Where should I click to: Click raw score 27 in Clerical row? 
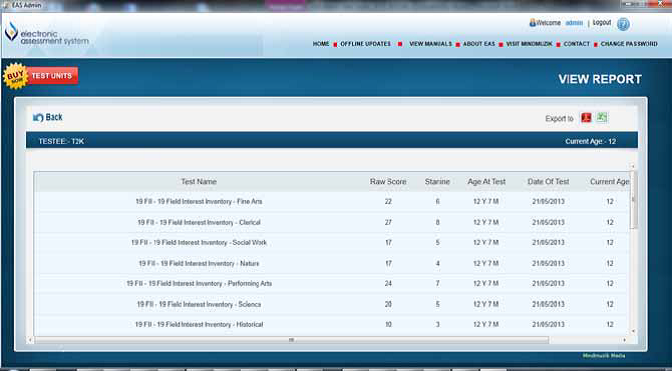pyautogui.click(x=388, y=222)
